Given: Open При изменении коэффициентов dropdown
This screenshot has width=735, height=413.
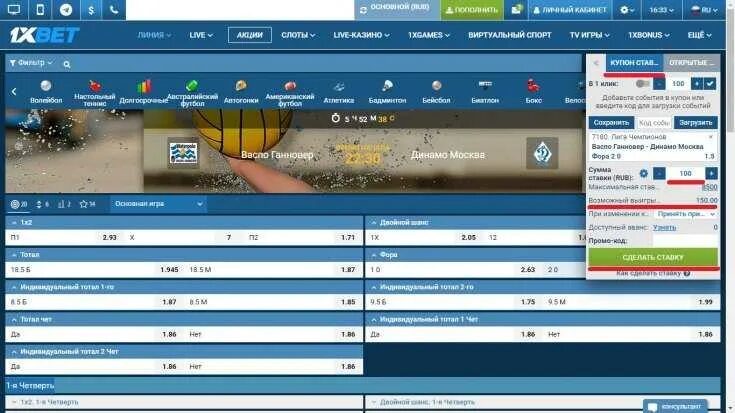Looking at the screenshot, I should [686, 214].
